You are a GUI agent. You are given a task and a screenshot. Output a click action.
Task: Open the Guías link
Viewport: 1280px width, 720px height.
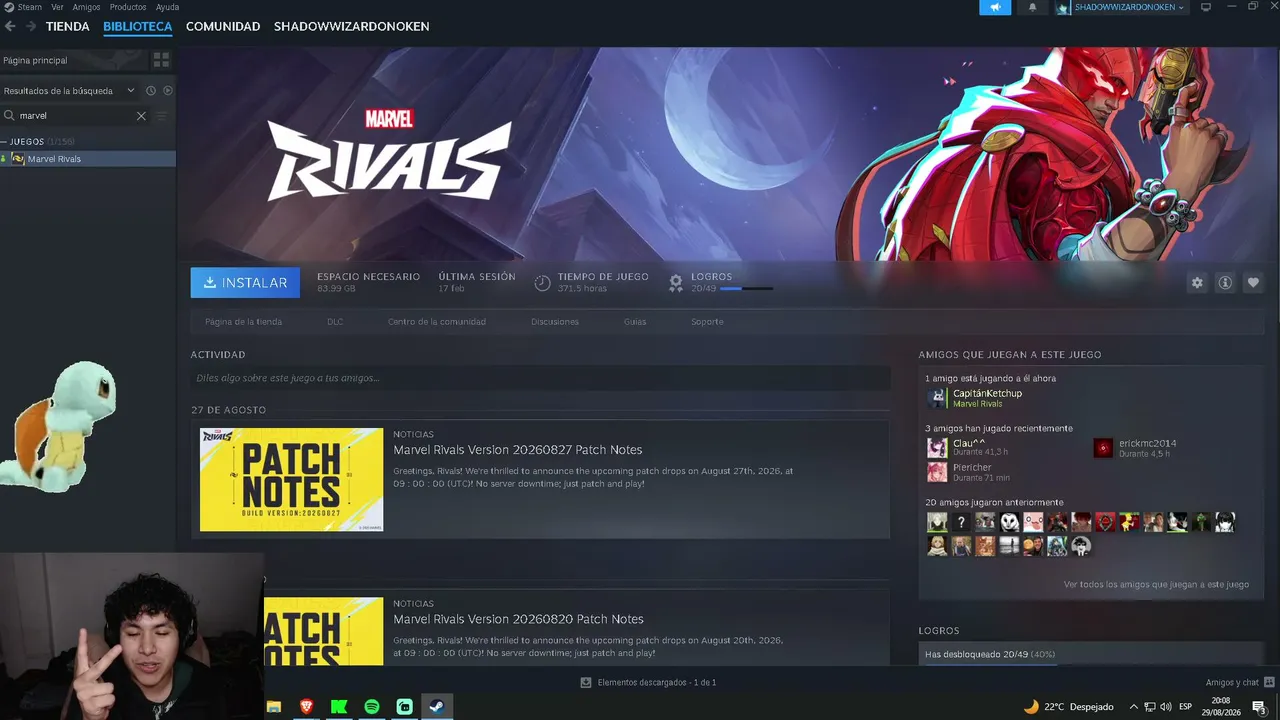click(x=635, y=322)
